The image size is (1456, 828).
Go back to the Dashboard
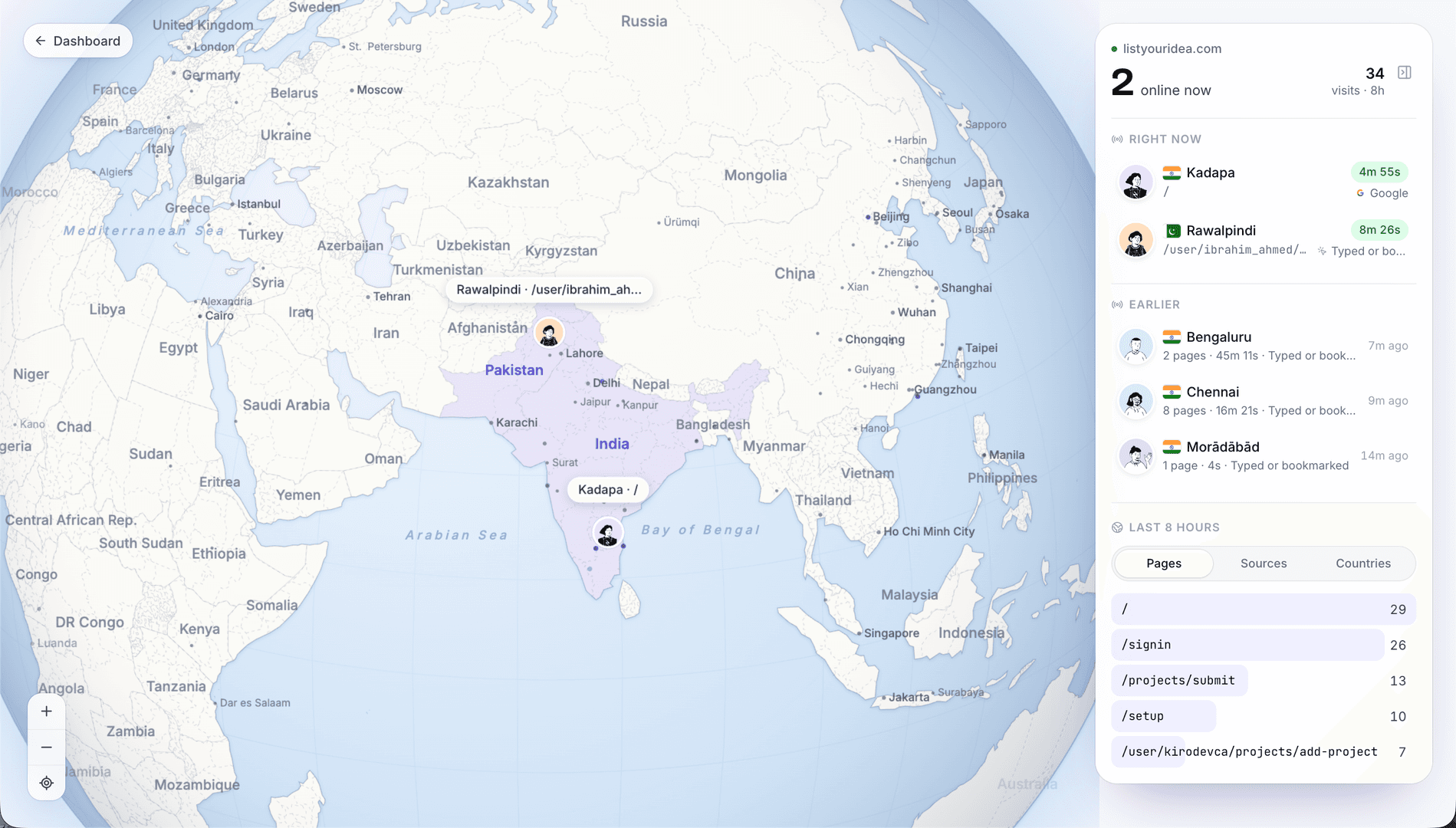pos(78,41)
